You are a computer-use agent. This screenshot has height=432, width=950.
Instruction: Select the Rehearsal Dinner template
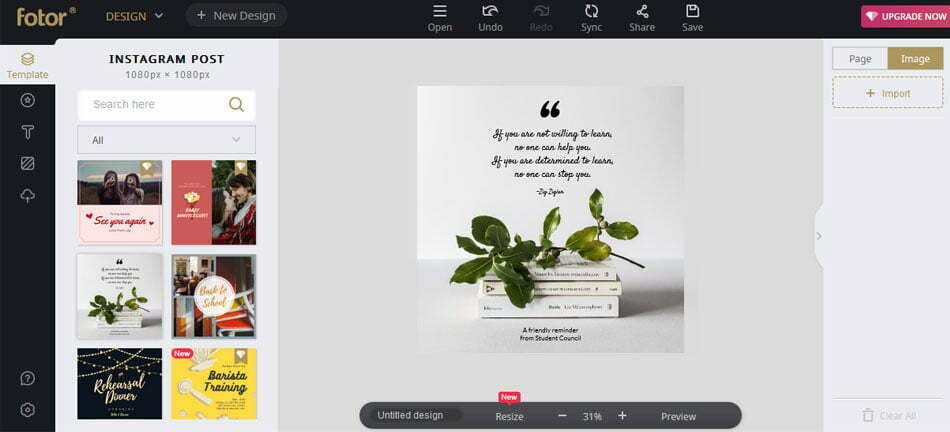[120, 384]
